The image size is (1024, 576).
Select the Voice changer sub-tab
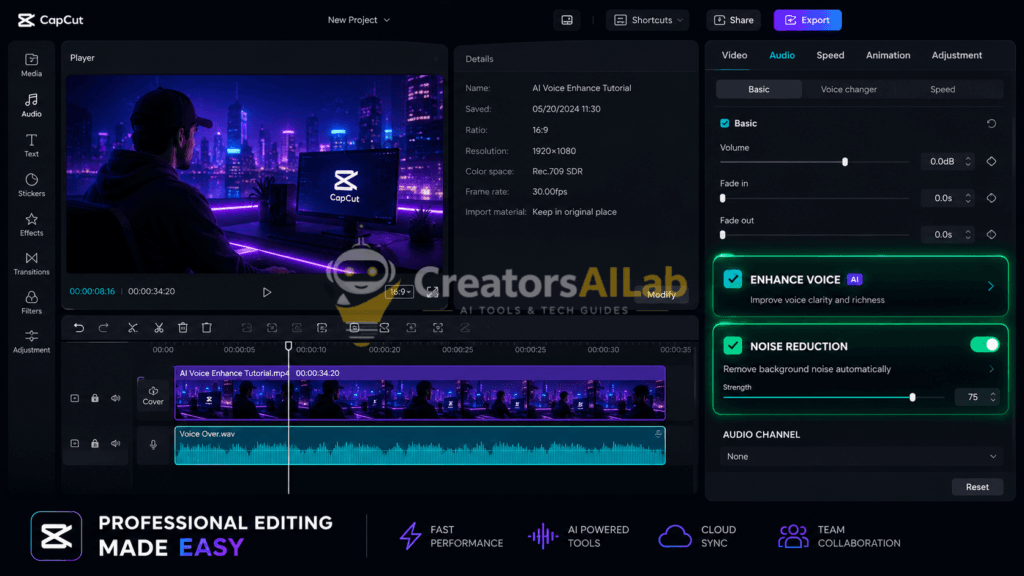[x=848, y=89]
